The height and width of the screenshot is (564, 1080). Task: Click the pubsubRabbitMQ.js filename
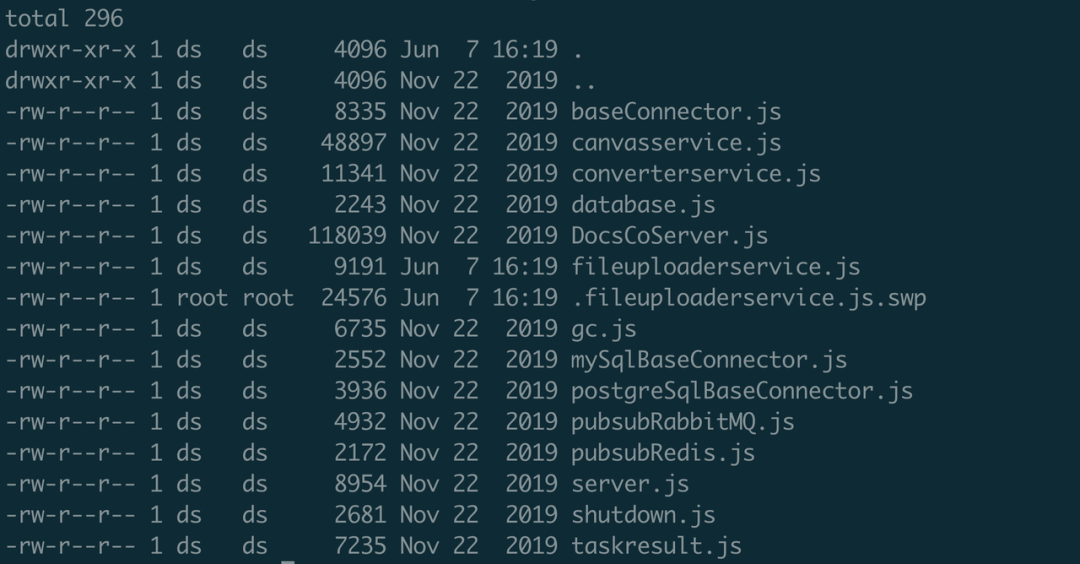pyautogui.click(x=683, y=422)
